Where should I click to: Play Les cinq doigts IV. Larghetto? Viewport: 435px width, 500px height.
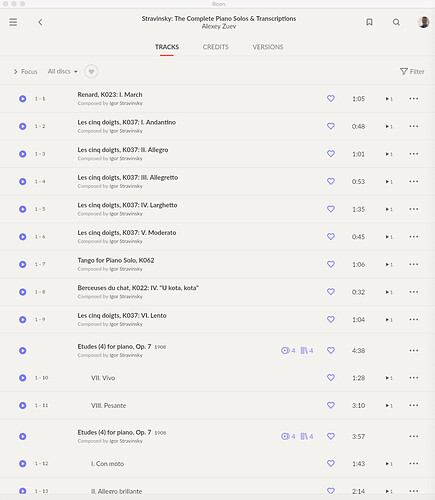pos(23,209)
